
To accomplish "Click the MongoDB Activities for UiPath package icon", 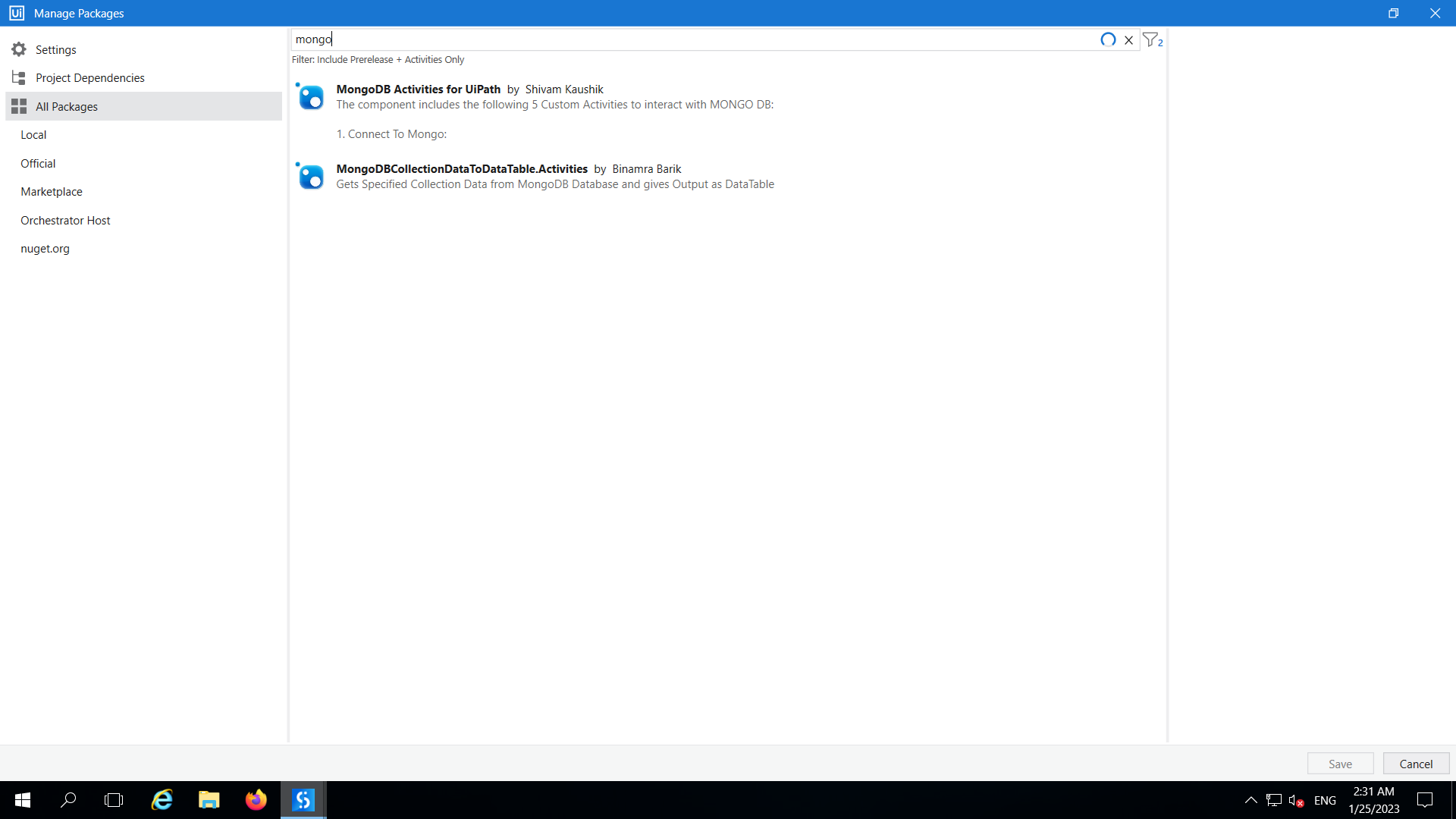I will (x=310, y=96).
